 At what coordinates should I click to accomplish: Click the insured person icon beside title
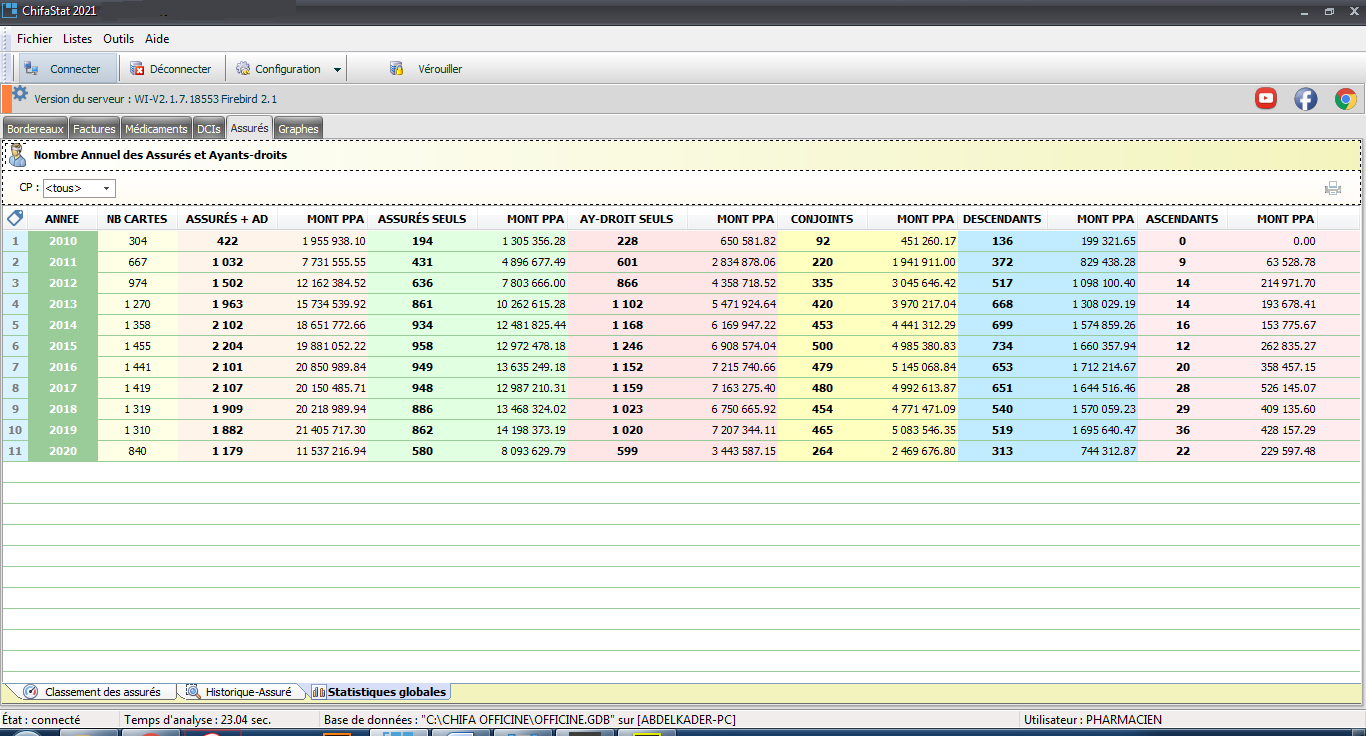pyautogui.click(x=17, y=155)
